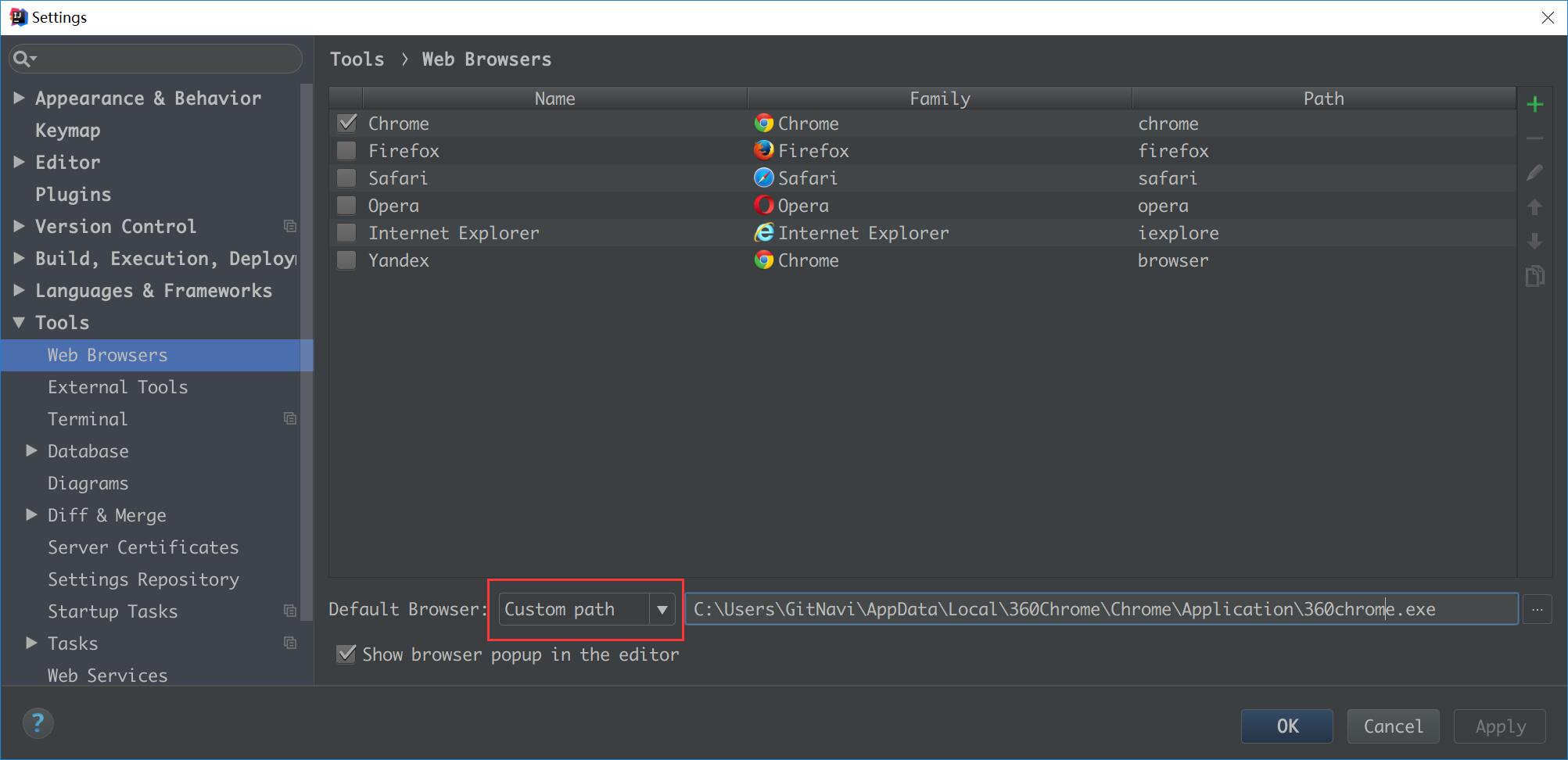
Task: Open Server Certificates settings page
Action: pyautogui.click(x=143, y=547)
